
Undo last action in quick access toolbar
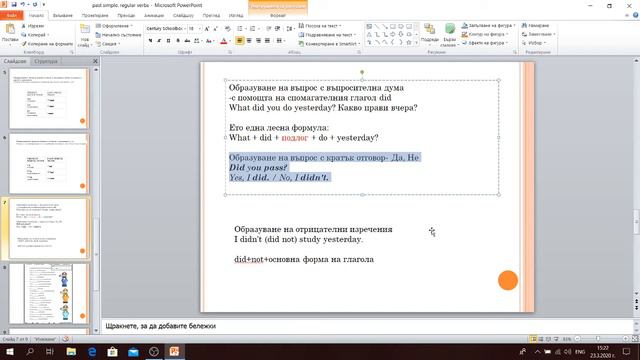click(x=23, y=4)
